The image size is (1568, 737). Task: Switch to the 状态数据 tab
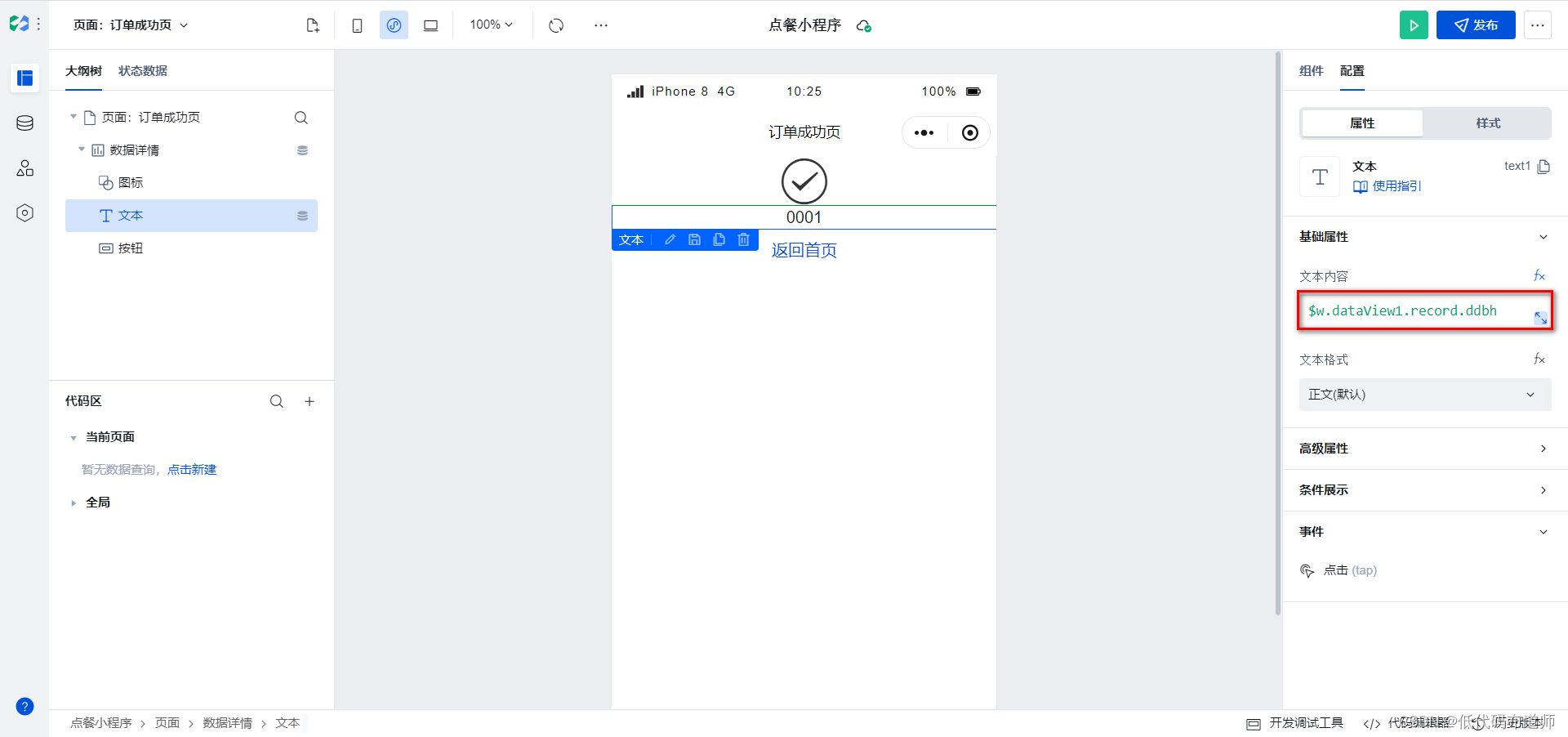pyautogui.click(x=143, y=71)
